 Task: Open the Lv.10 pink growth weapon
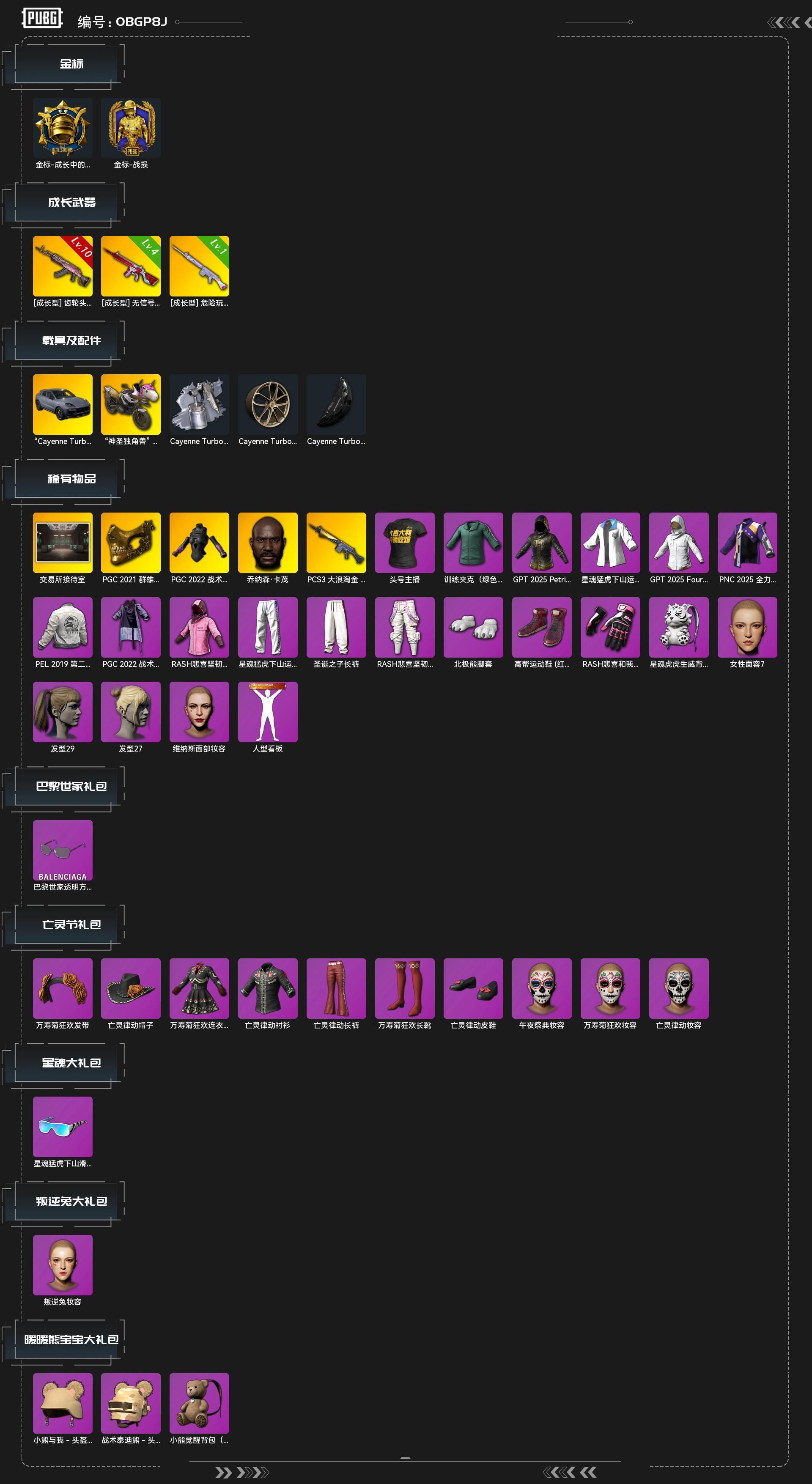pos(62,266)
